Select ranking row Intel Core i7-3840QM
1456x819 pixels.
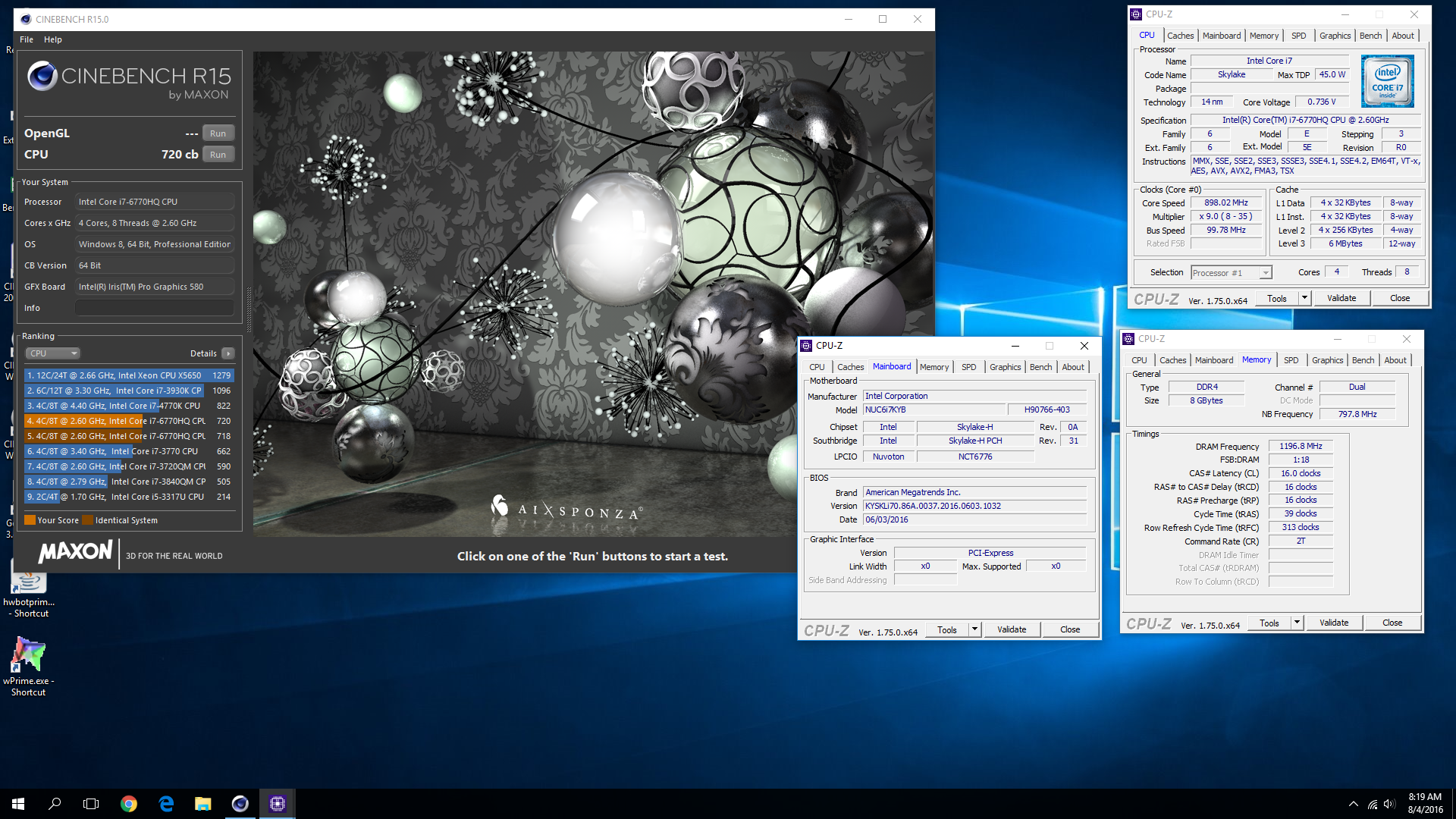129,482
